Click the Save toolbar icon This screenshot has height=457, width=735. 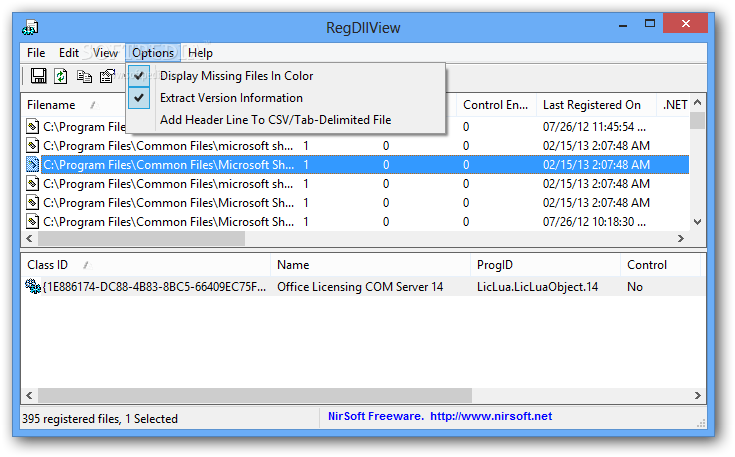pos(38,76)
